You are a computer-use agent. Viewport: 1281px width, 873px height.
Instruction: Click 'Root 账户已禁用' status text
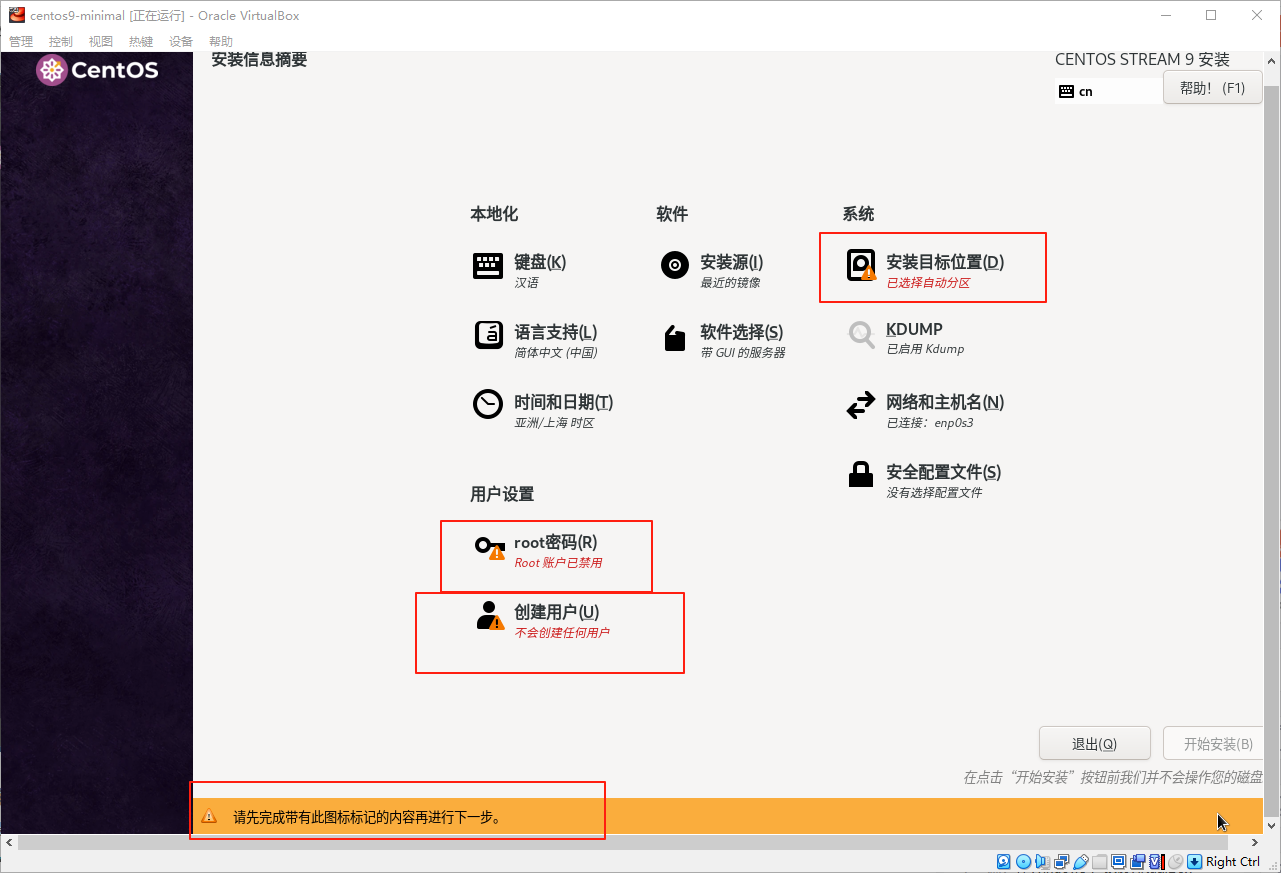(558, 563)
